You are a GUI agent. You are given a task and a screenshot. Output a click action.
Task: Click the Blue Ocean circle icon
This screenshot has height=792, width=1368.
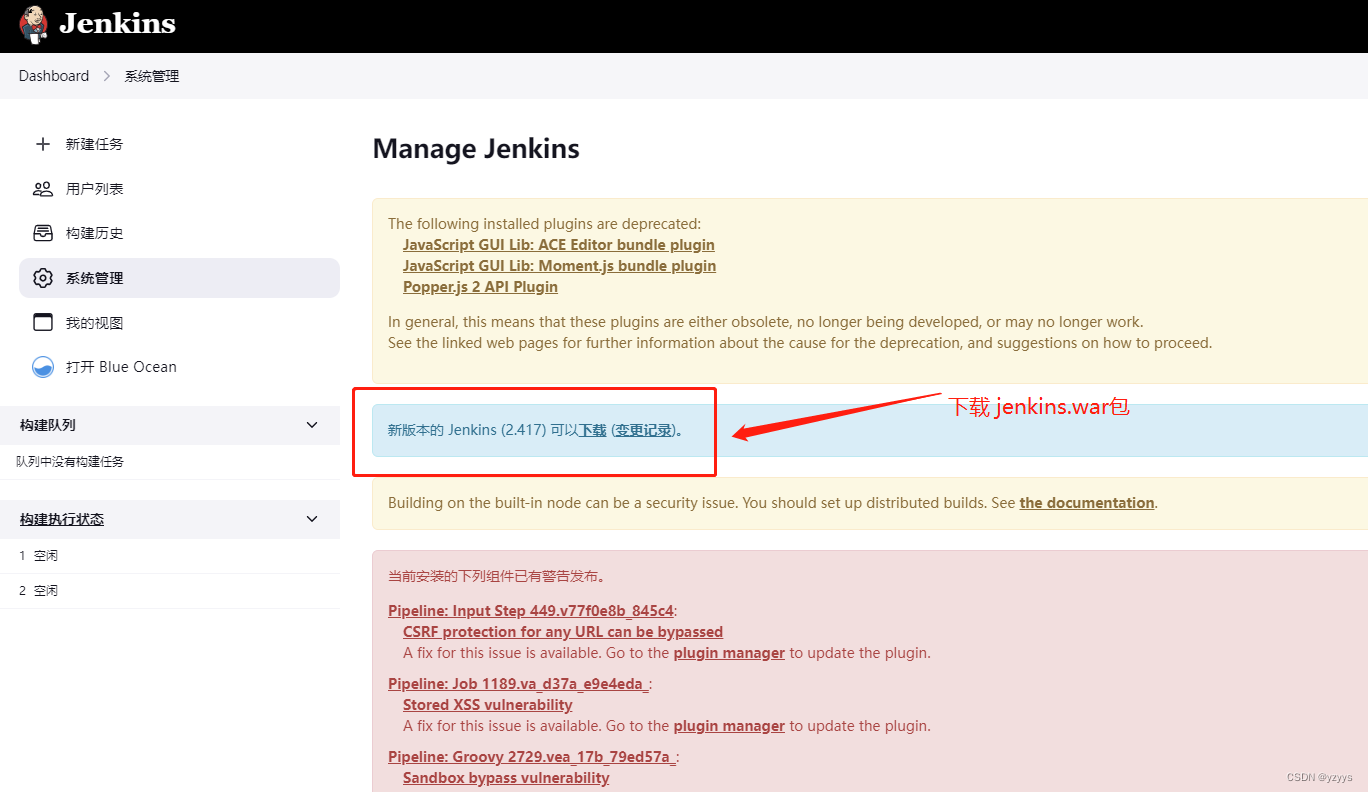[x=42, y=367]
